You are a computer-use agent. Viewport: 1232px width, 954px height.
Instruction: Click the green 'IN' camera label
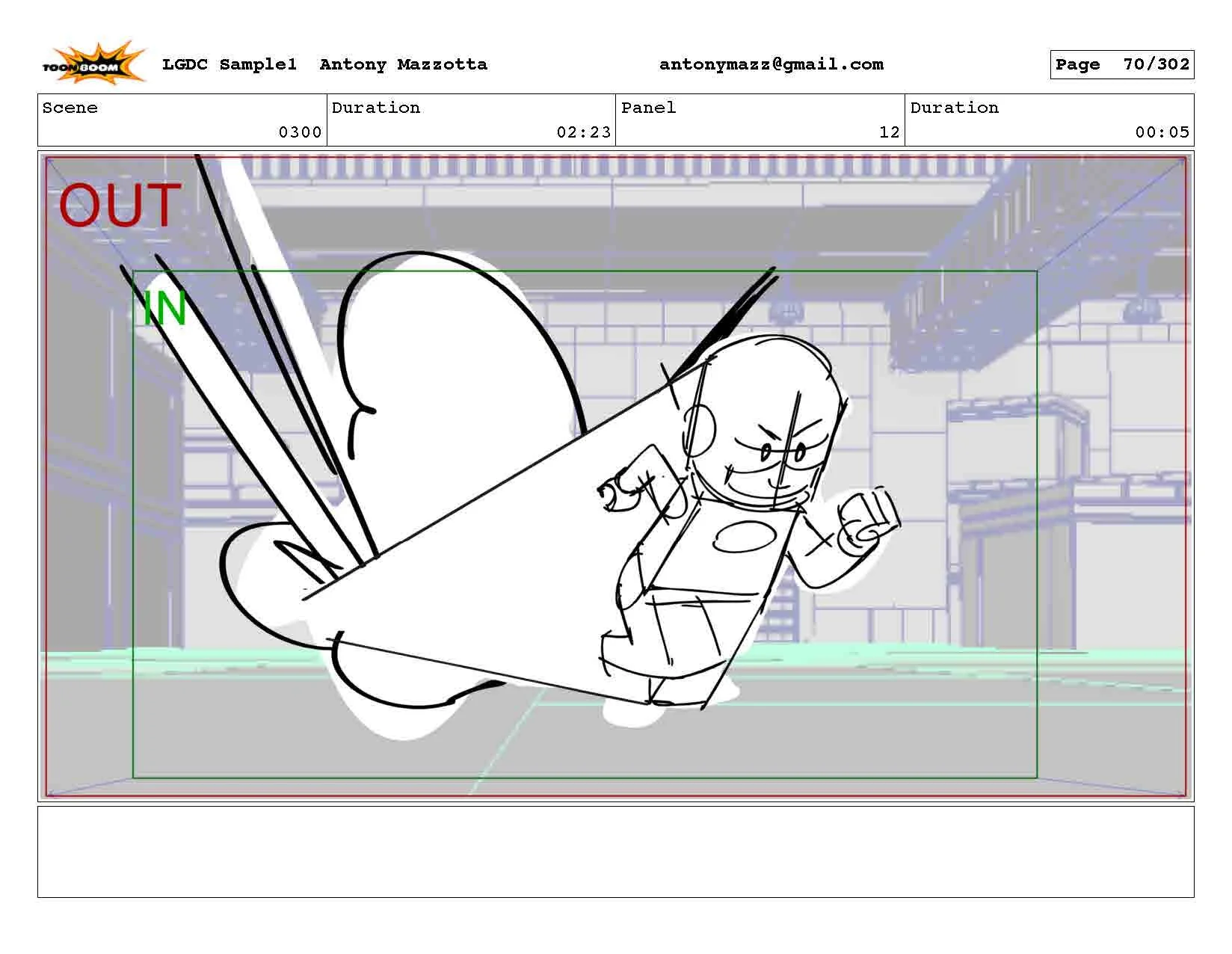tap(164, 308)
